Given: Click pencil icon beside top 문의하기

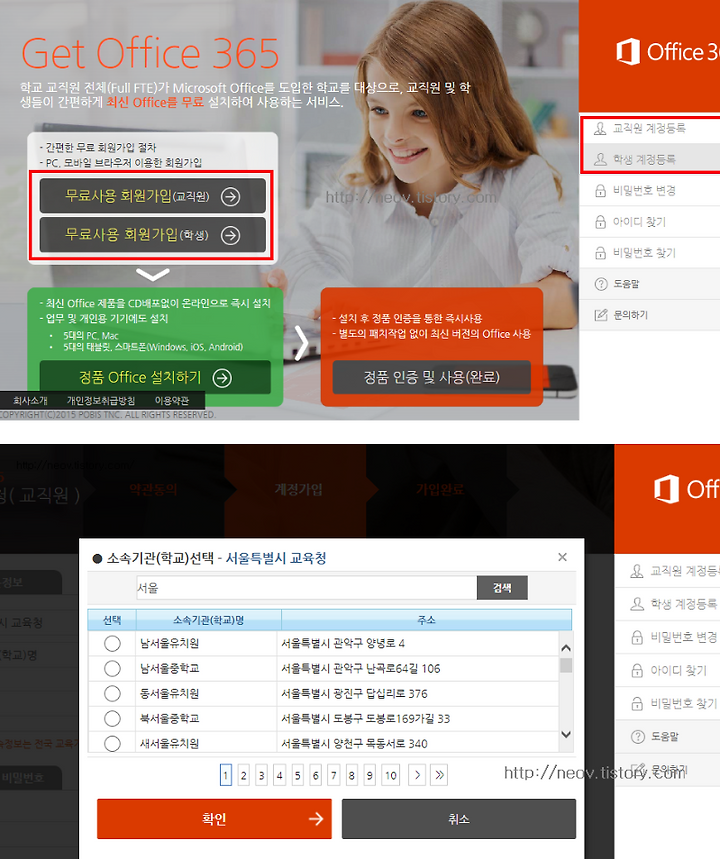Looking at the screenshot, I should 601,315.
